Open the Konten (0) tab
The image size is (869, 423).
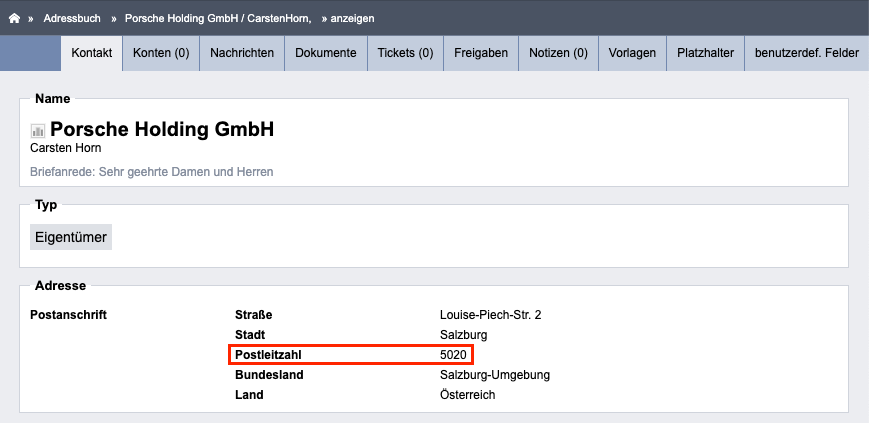coord(161,53)
